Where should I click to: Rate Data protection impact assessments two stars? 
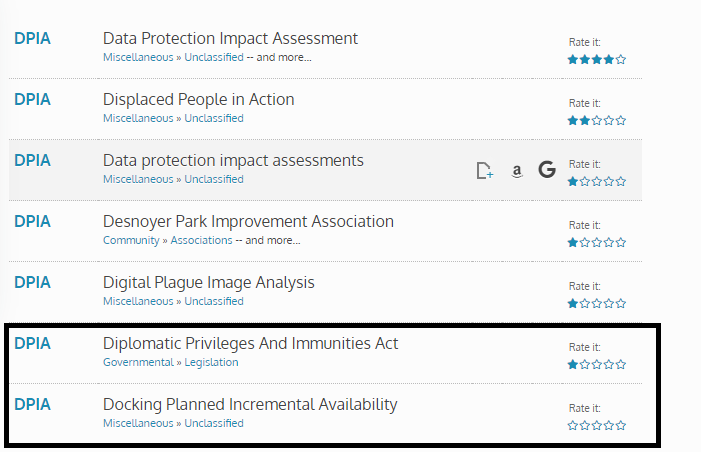[585, 182]
